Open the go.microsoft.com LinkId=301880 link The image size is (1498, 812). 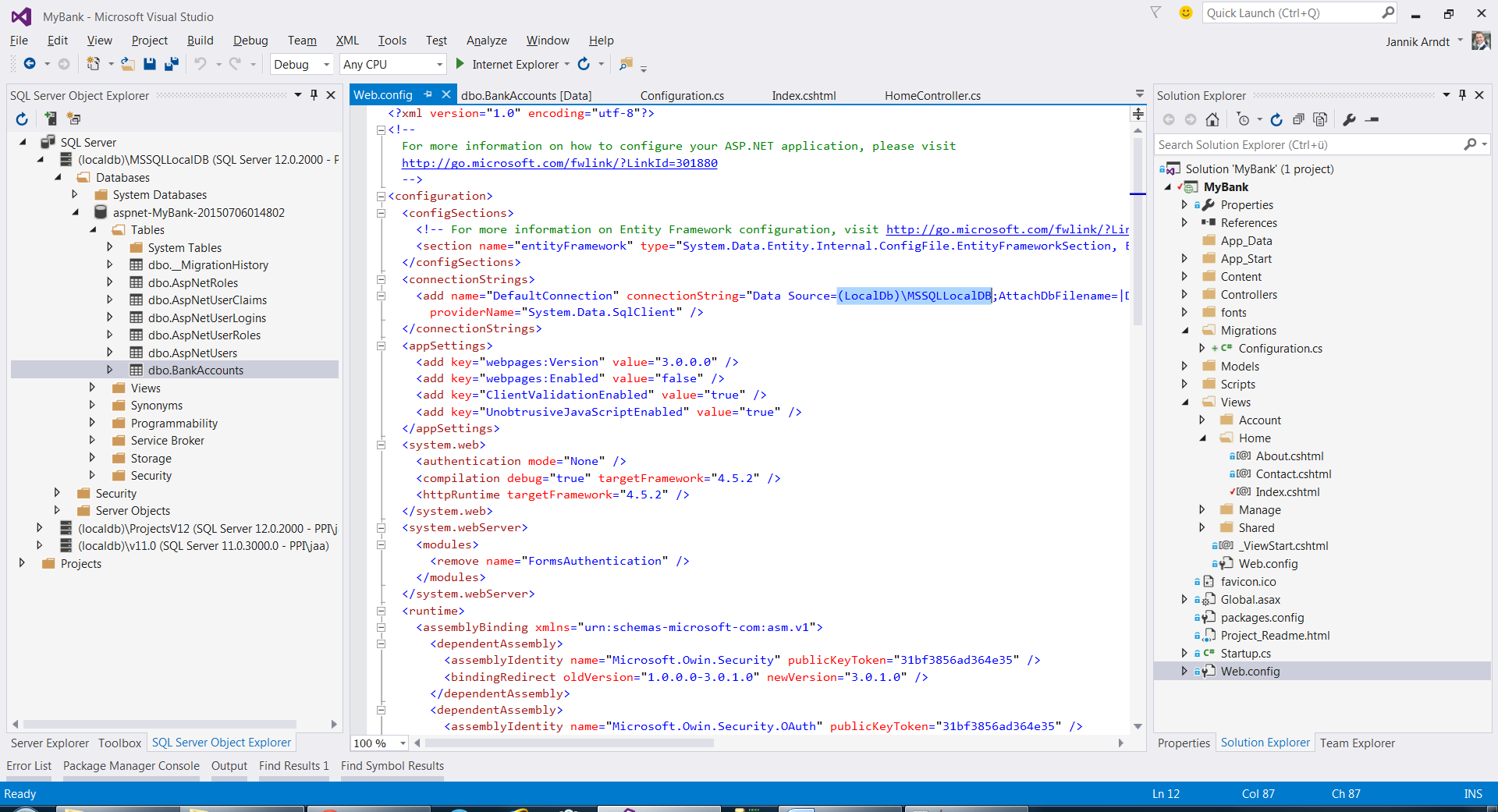click(559, 163)
